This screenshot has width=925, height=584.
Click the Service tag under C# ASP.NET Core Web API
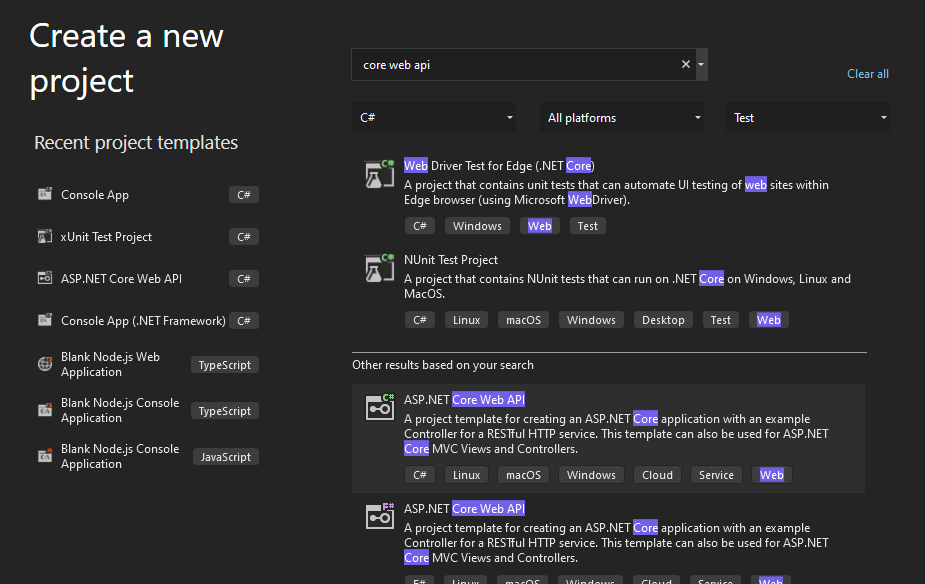point(716,475)
